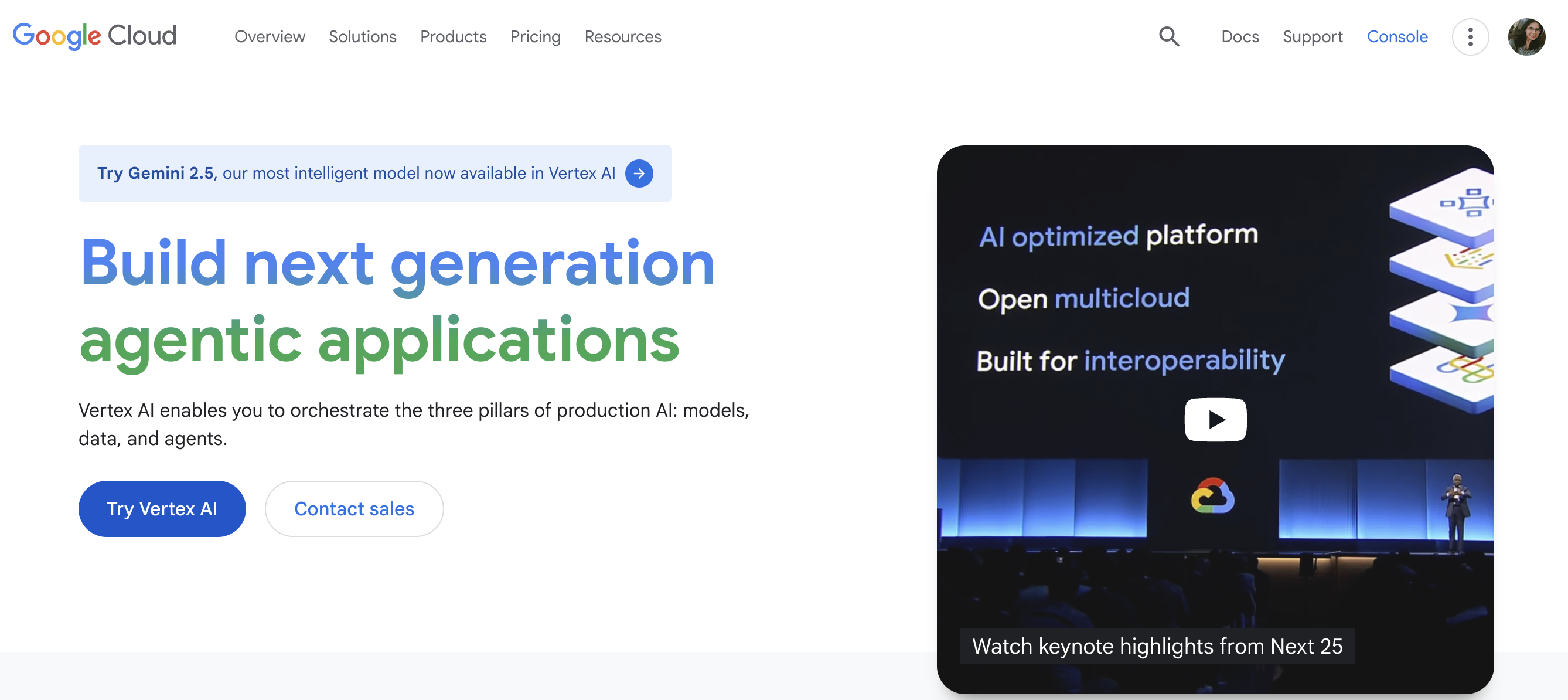The height and width of the screenshot is (700, 1568).
Task: Click the blue arrow in Gemini banner
Action: click(639, 174)
